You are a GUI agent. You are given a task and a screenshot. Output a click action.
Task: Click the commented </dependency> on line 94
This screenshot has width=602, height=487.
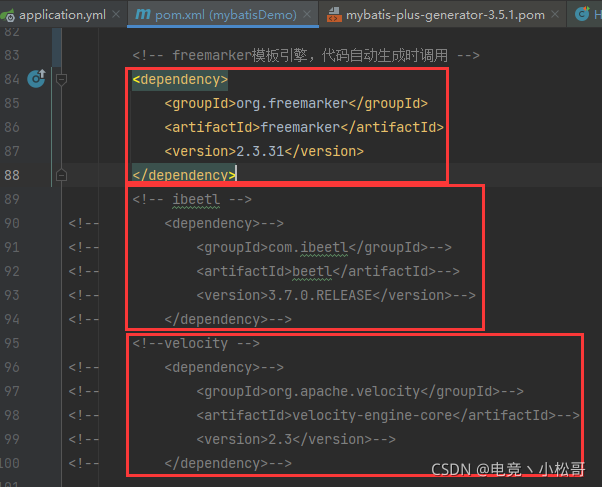point(228,319)
